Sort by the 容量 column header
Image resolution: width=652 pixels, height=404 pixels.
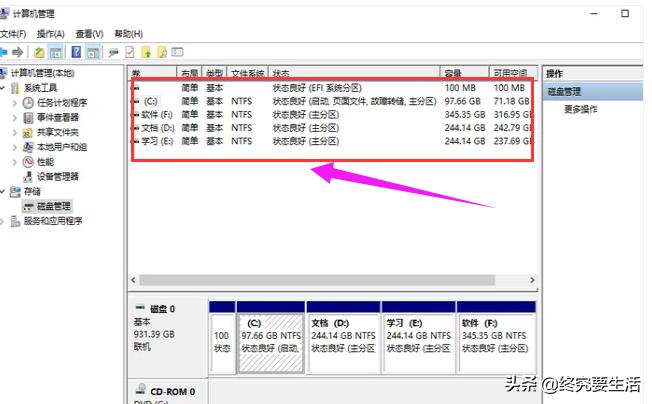(x=464, y=73)
